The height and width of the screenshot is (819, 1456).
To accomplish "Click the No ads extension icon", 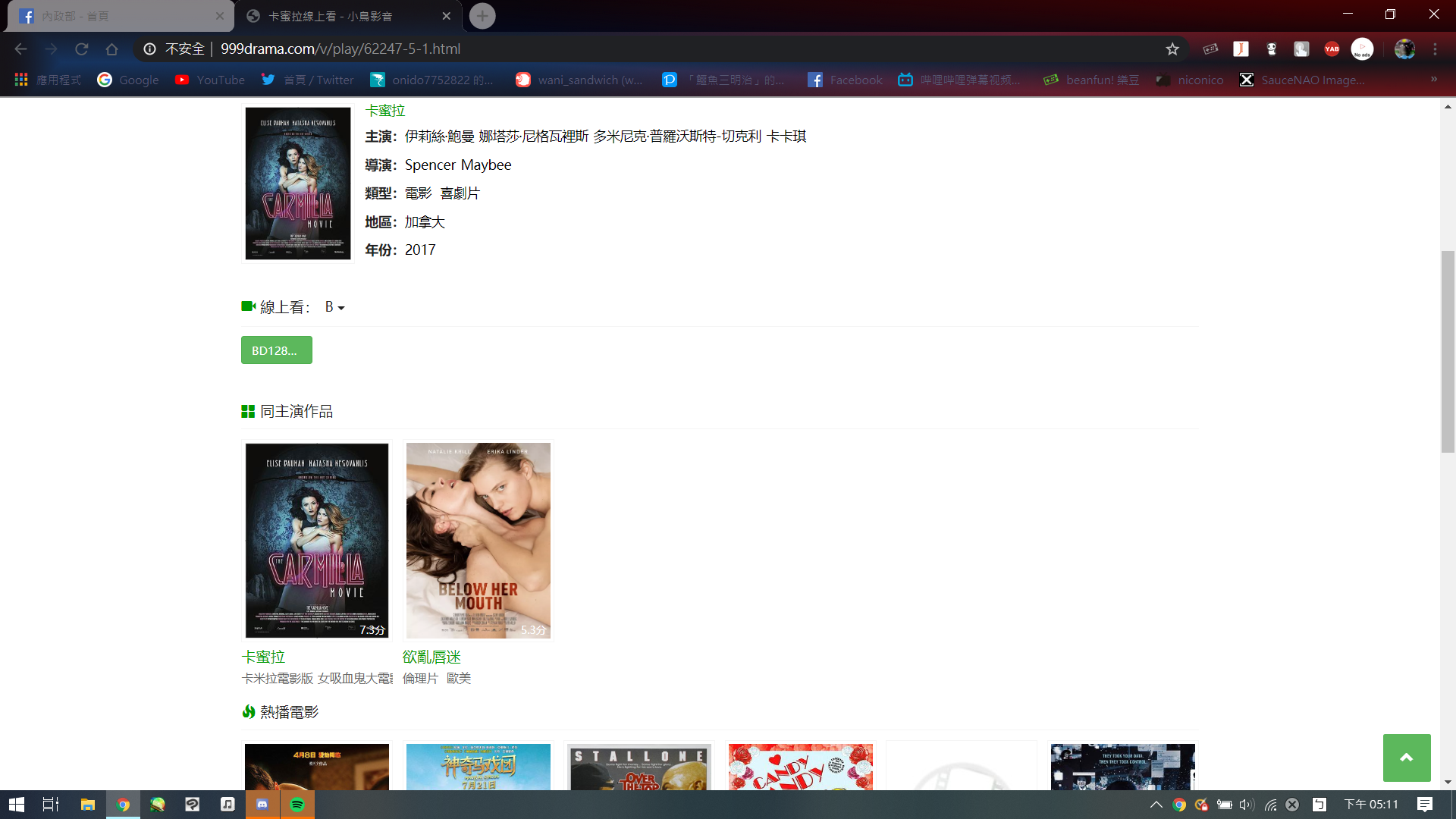I will point(1362,49).
